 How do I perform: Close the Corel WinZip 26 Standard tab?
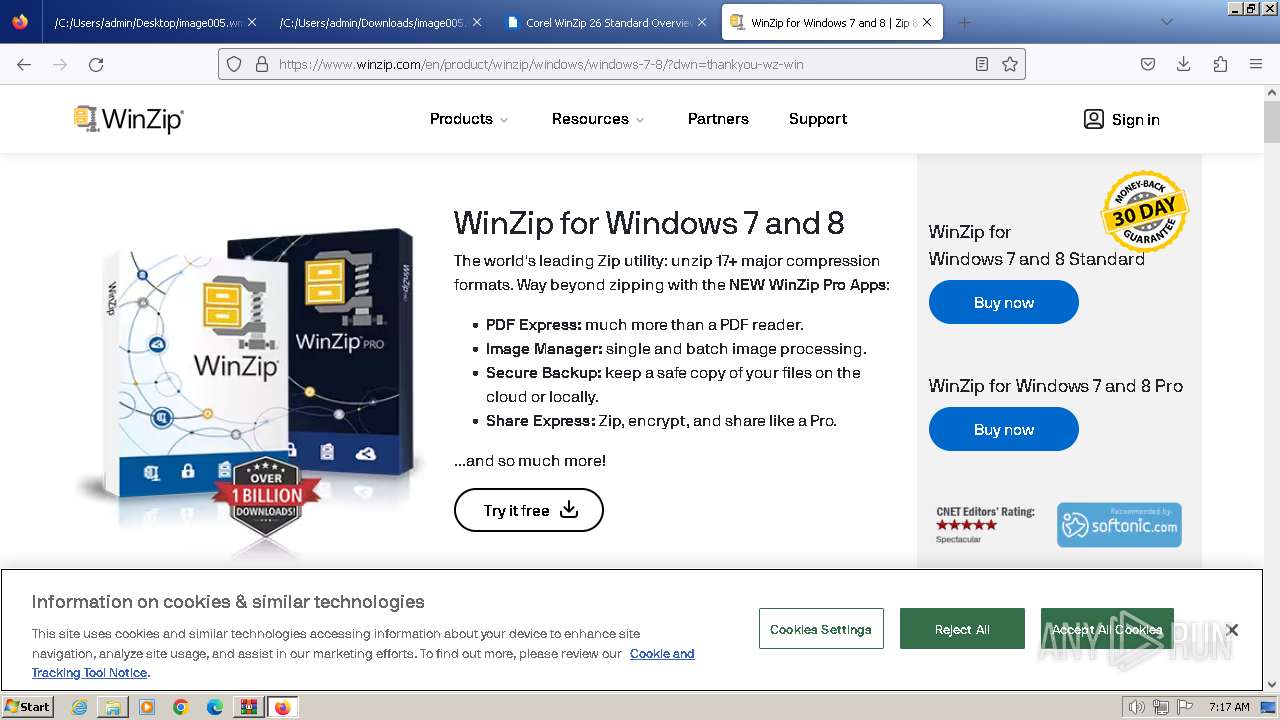(x=702, y=22)
